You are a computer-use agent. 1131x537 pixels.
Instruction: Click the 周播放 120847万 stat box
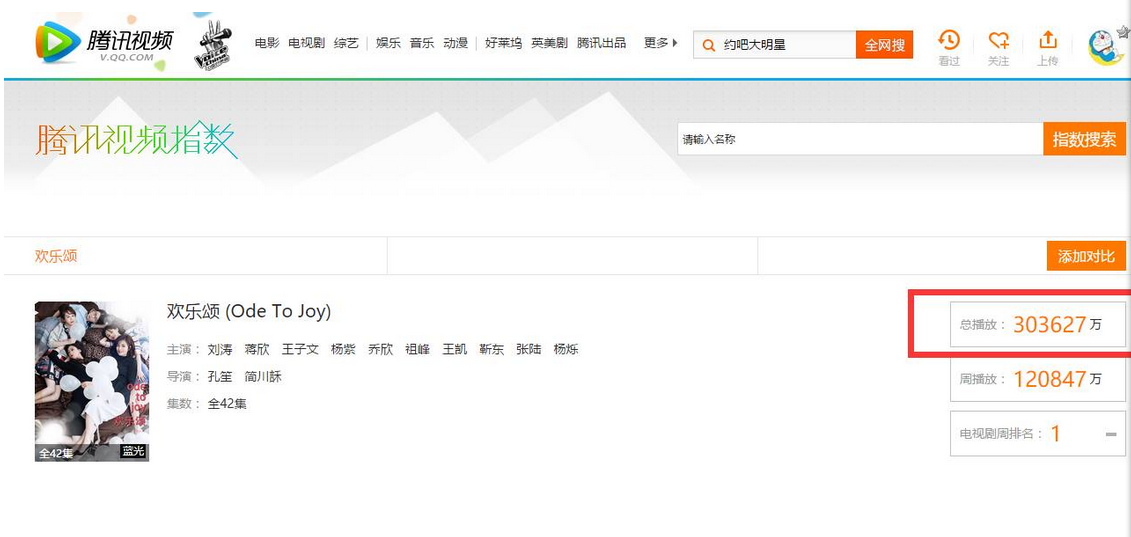1037,379
